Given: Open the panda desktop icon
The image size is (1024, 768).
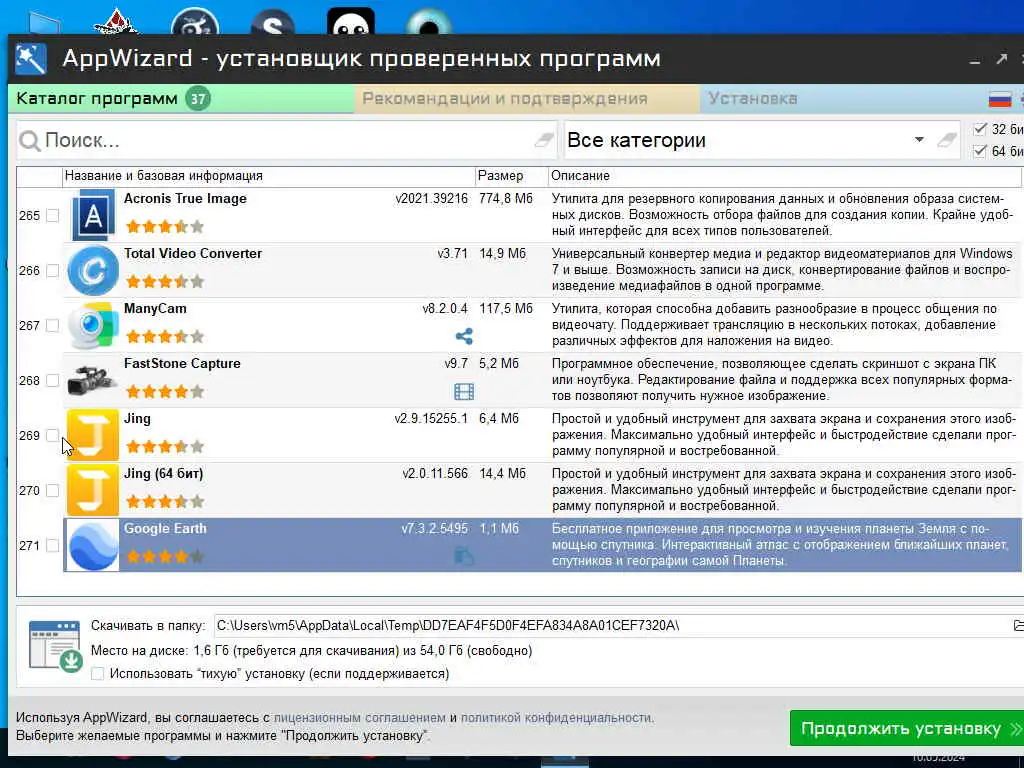Looking at the screenshot, I should coord(351,22).
